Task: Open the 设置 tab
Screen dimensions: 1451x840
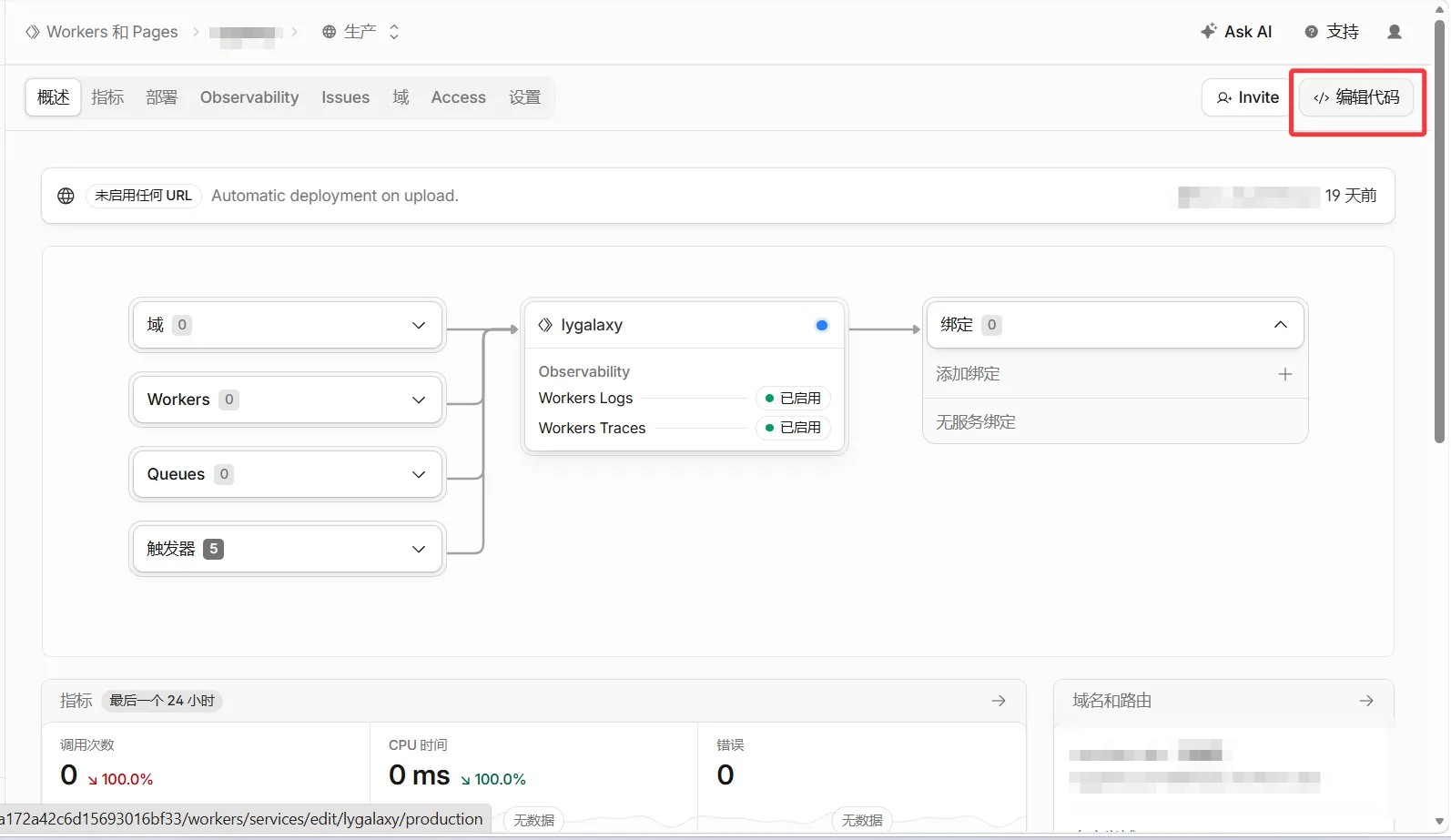Action: (x=525, y=97)
